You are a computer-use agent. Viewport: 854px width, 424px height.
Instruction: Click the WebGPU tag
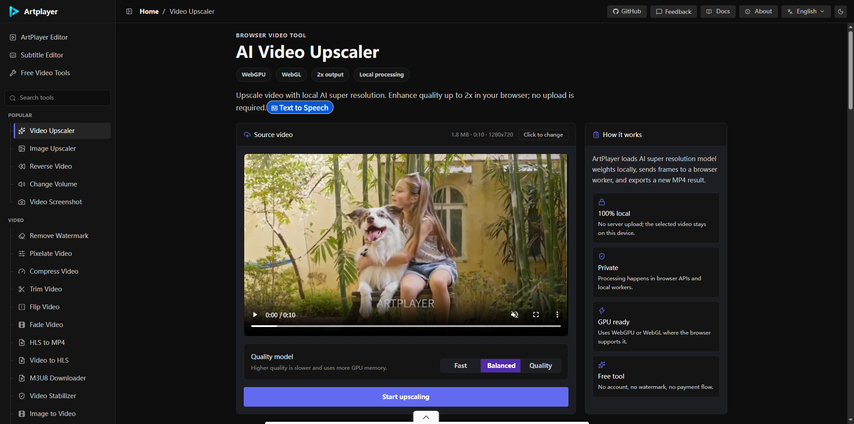254,75
